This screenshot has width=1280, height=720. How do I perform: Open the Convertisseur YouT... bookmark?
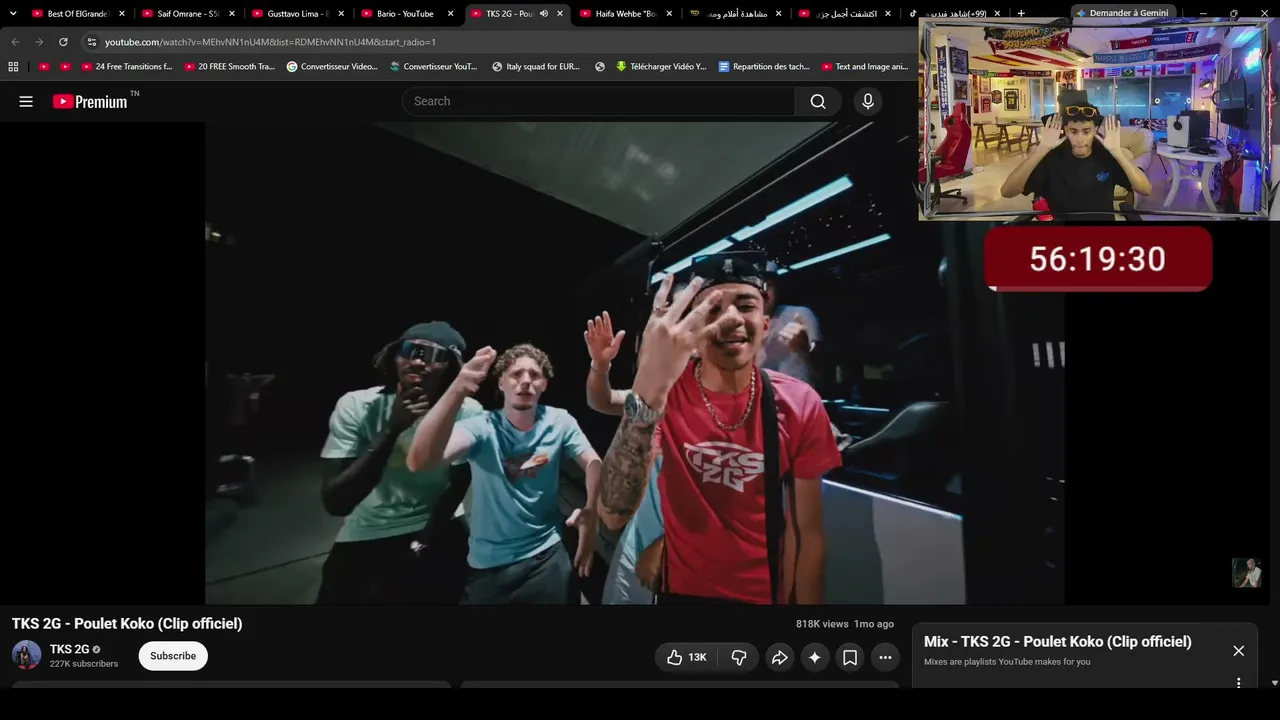(x=434, y=67)
